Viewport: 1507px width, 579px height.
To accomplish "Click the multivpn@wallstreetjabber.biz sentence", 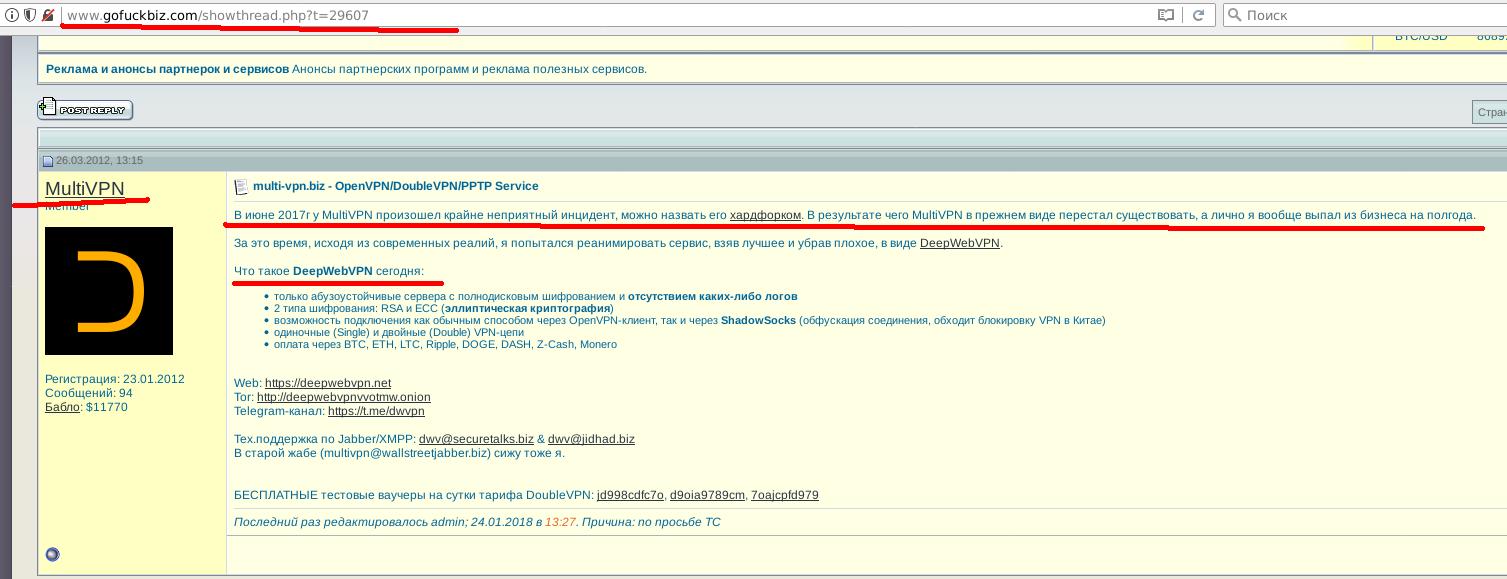I will [x=399, y=453].
